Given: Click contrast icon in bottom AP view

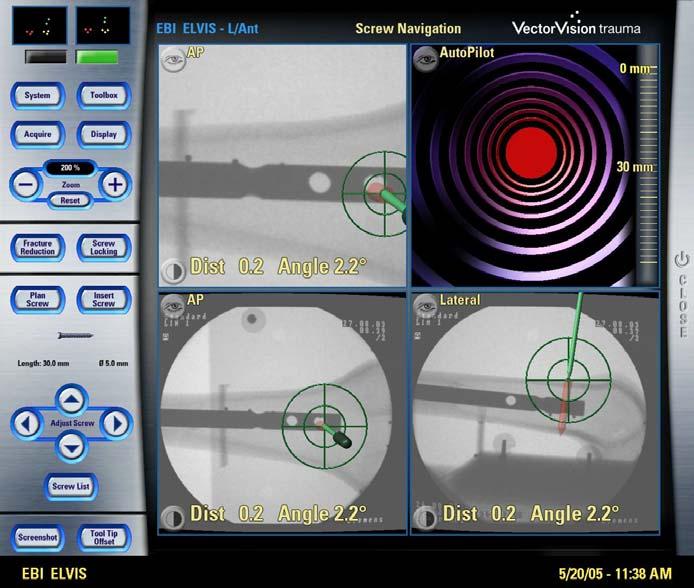Looking at the screenshot, I should pos(173,518).
